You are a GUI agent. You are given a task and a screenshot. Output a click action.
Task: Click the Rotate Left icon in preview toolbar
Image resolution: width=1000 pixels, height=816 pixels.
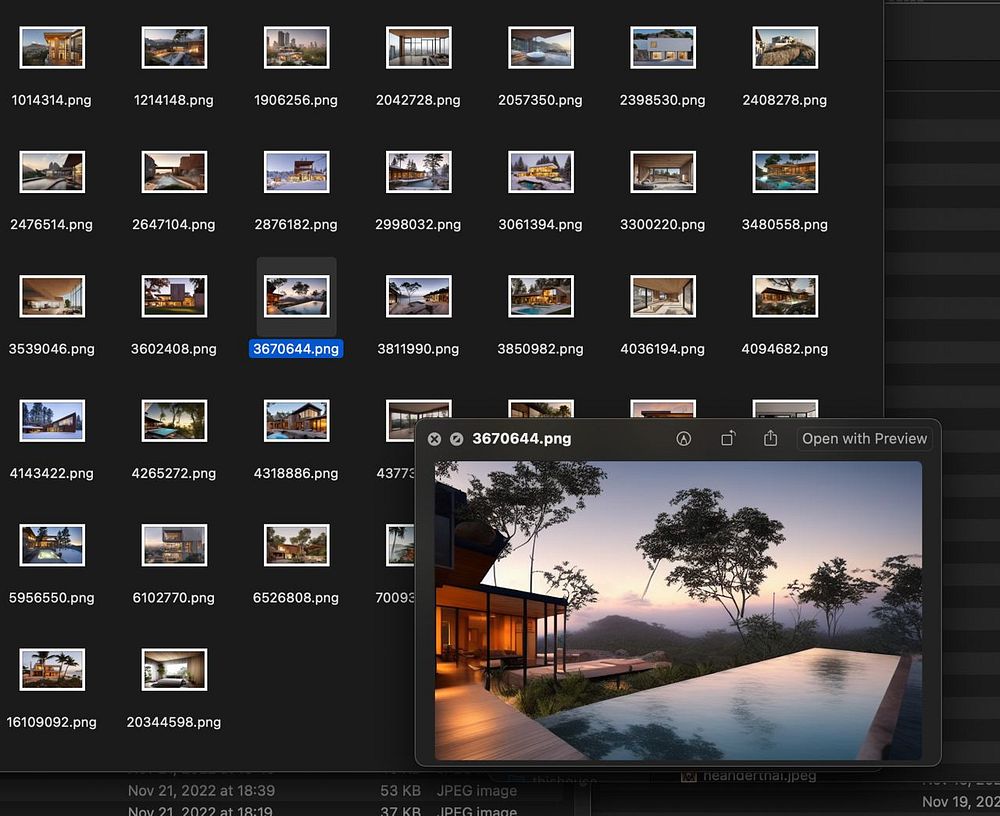point(728,439)
